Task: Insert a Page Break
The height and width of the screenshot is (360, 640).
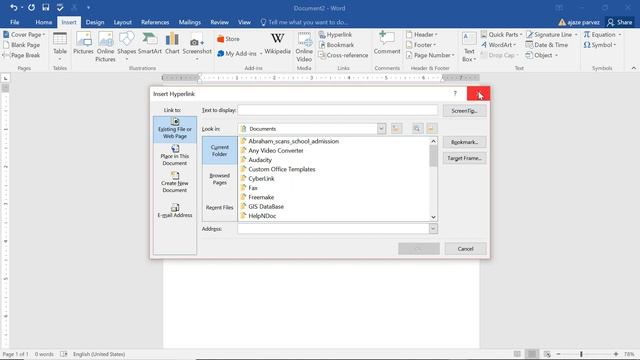Action: click(21, 55)
